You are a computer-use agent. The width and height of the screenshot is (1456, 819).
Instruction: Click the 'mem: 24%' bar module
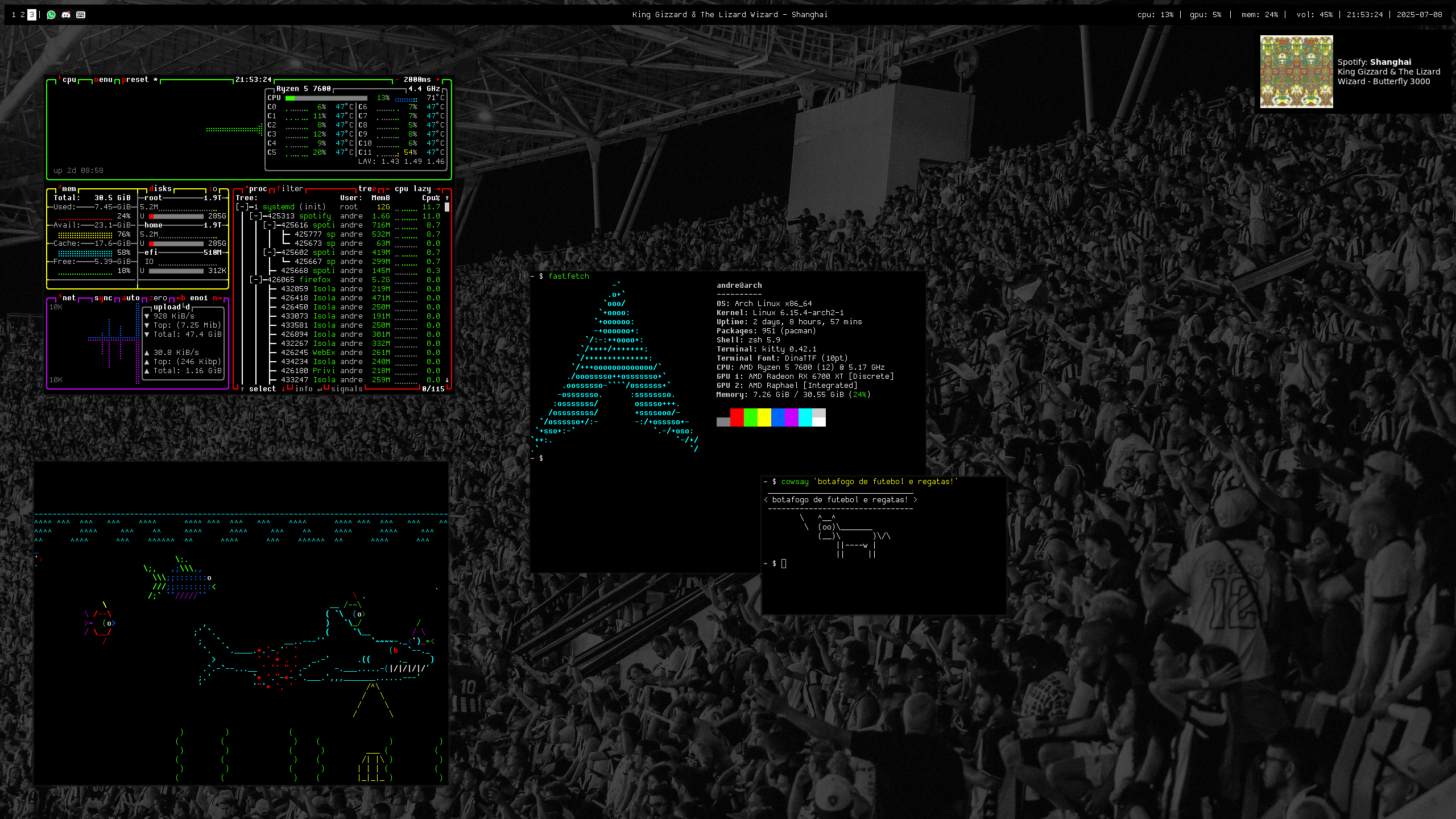(x=1260, y=15)
